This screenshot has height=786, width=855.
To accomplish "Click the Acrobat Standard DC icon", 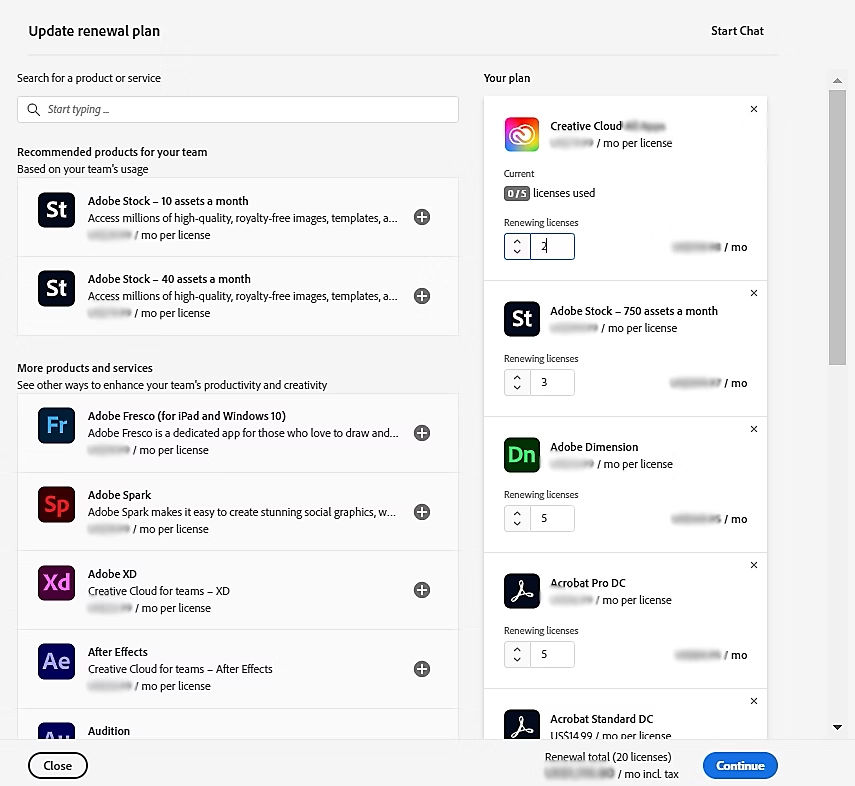I will [522, 724].
